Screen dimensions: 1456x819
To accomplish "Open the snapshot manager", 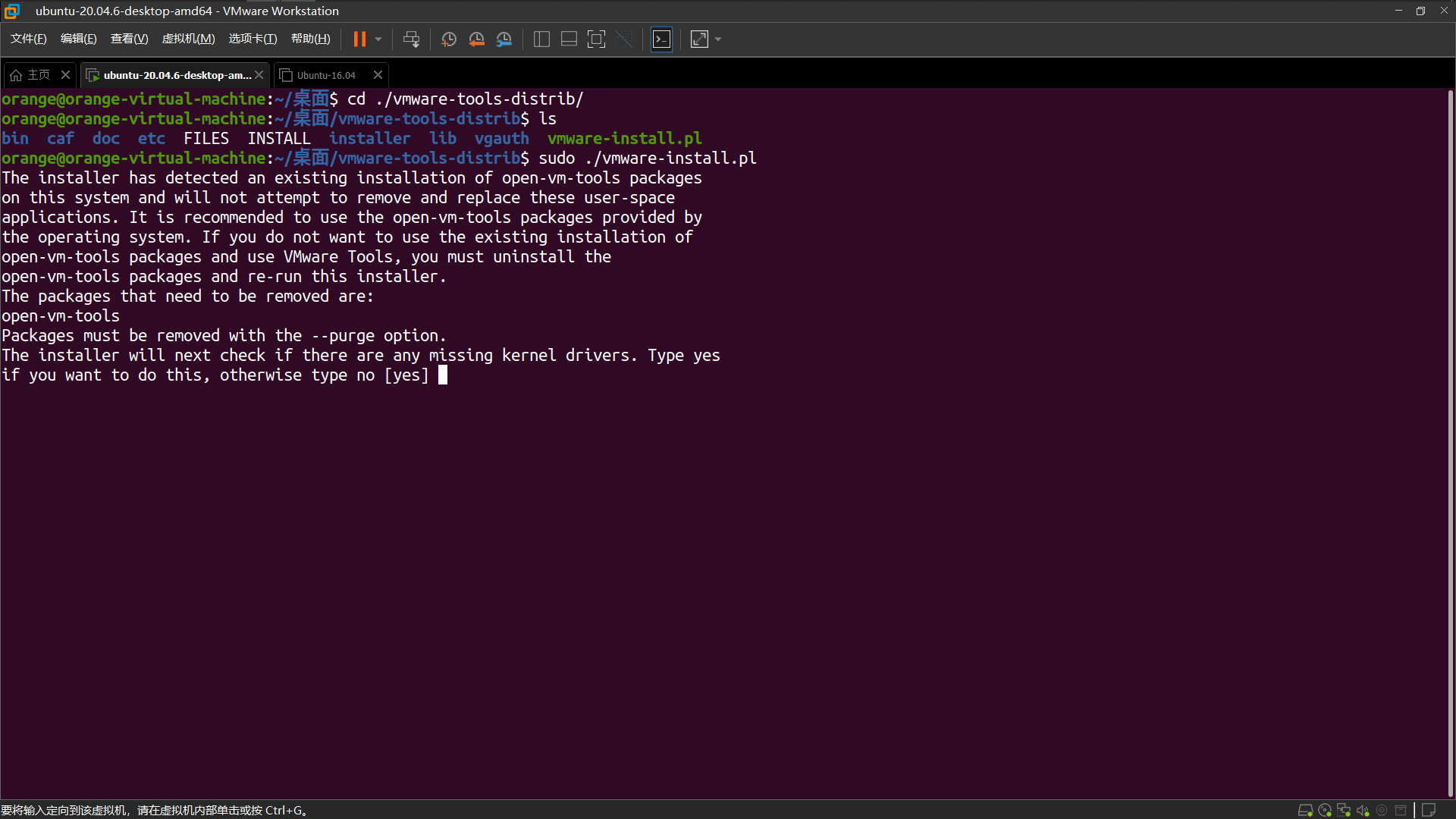I will pos(504,39).
